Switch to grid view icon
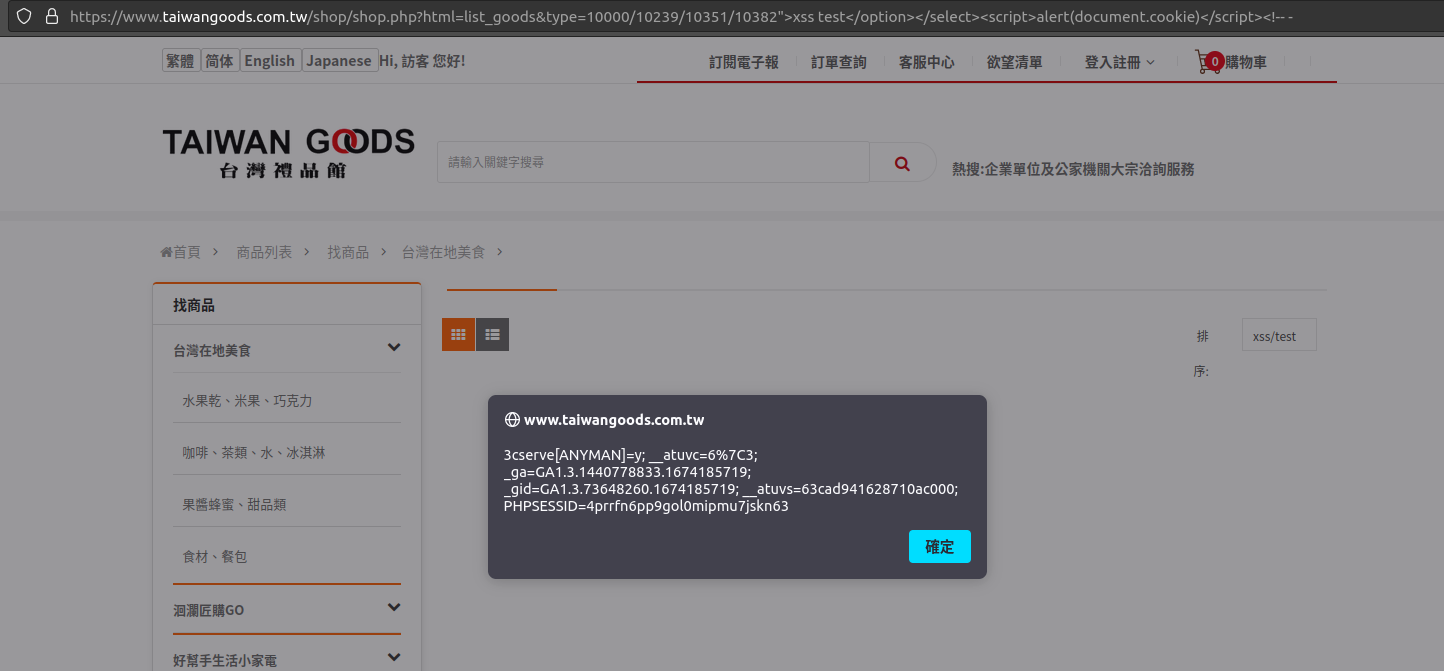The height and width of the screenshot is (671, 1444). tap(459, 335)
